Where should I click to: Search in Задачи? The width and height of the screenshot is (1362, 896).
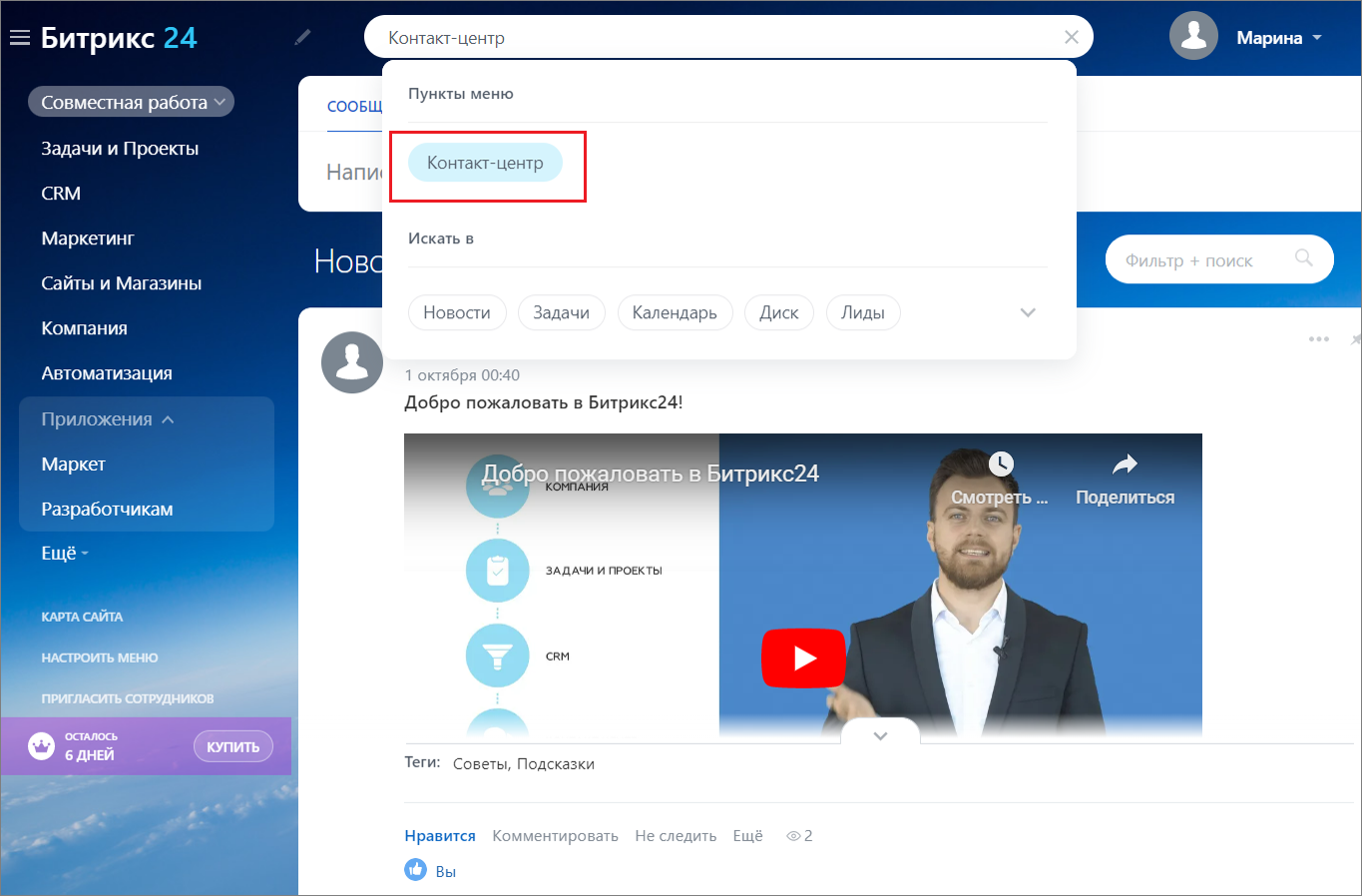pos(561,312)
